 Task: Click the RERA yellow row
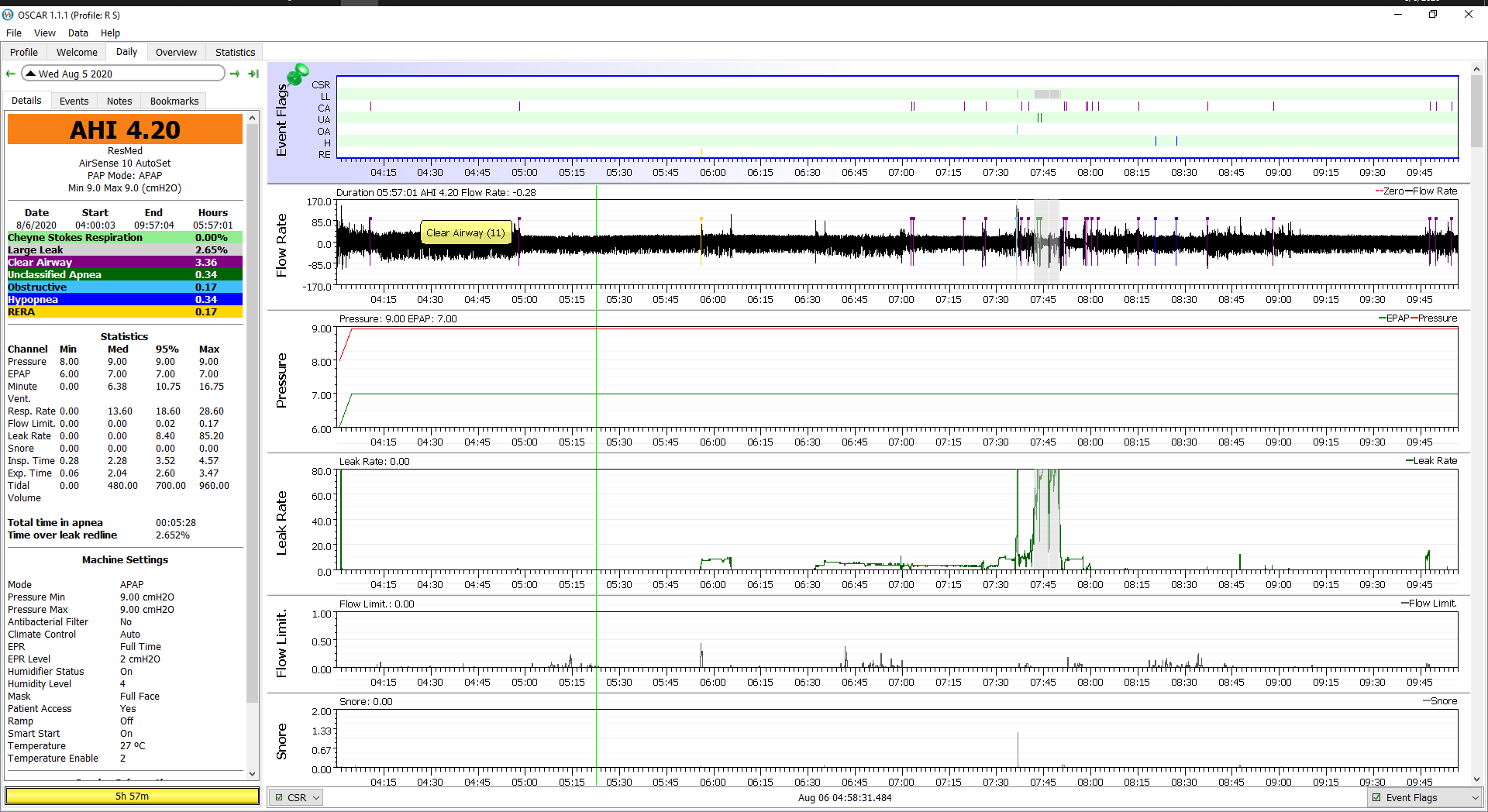tap(125, 312)
